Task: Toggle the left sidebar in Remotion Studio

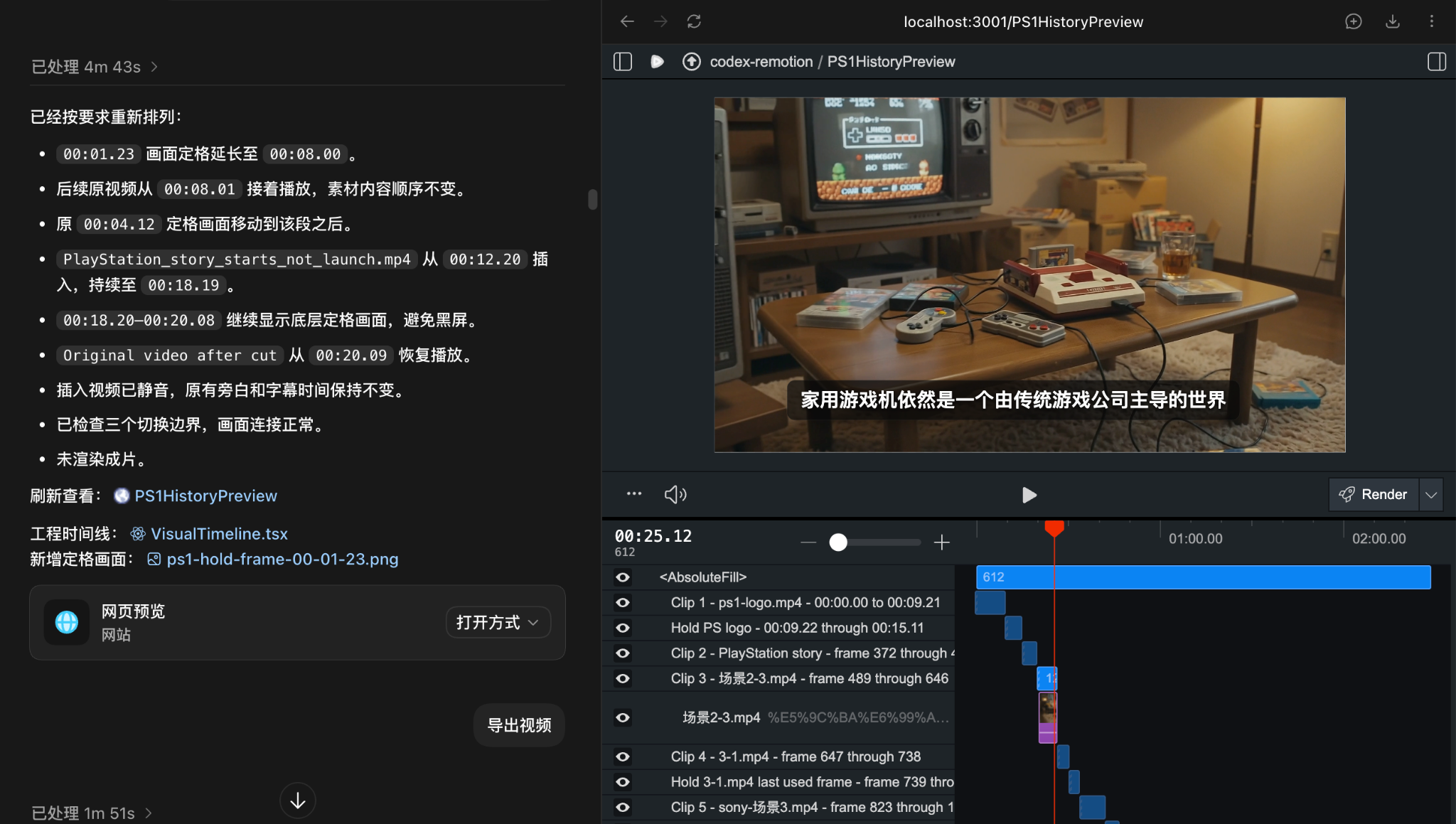Action: coord(623,62)
